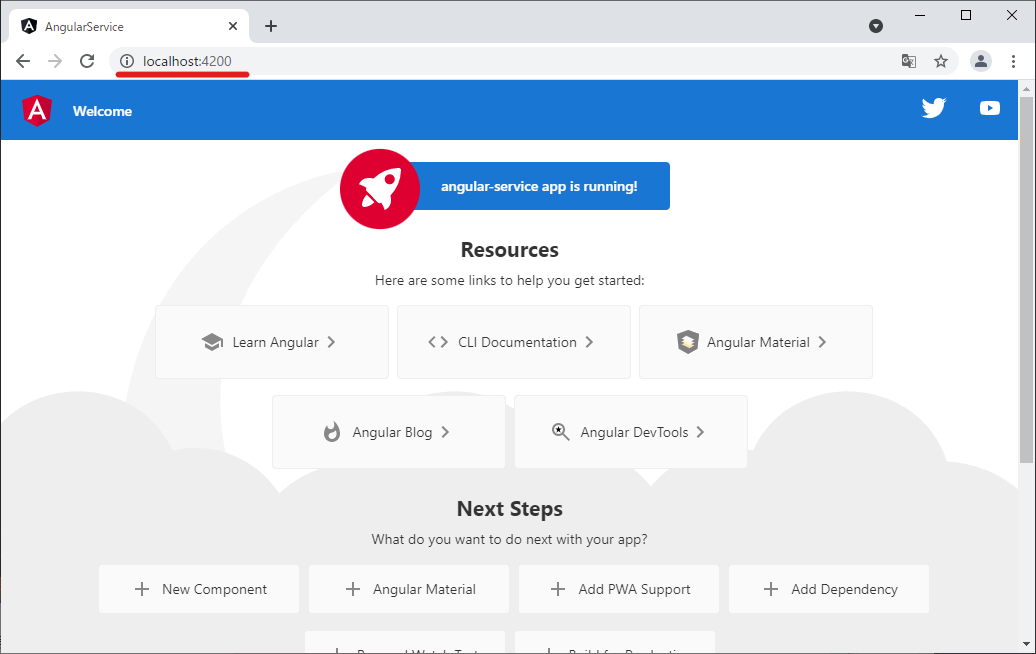The image size is (1036, 654).
Task: Open the YouTube link icon
Action: point(989,108)
